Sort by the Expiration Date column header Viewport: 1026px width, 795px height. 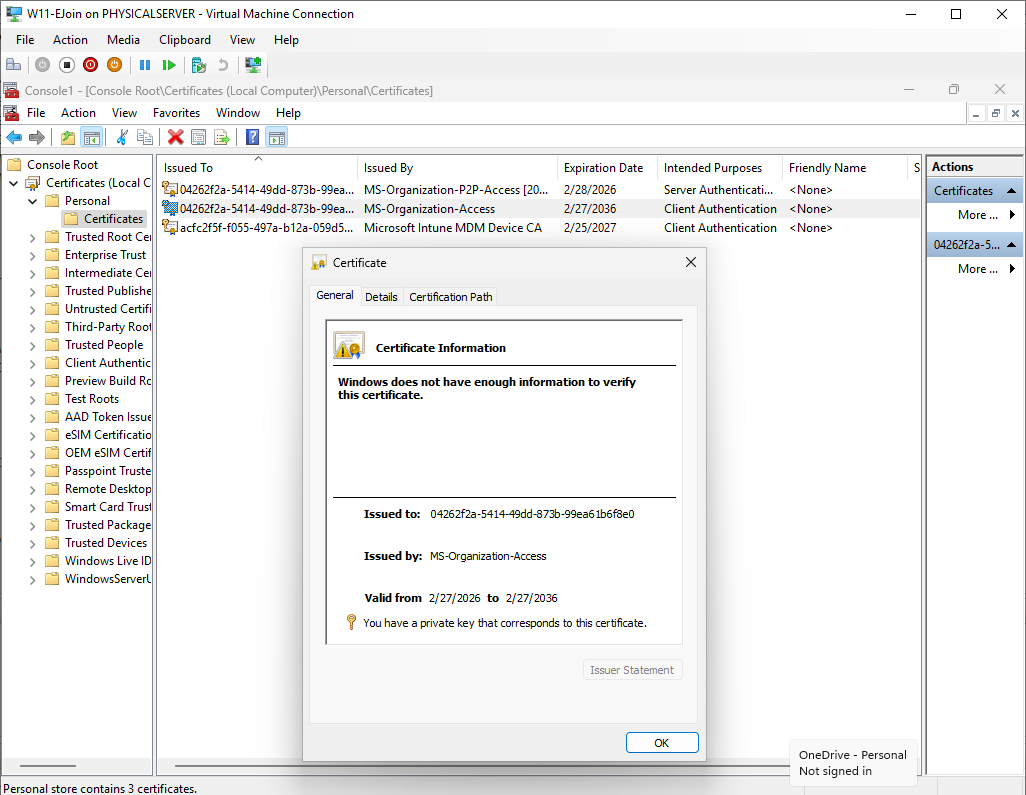(608, 168)
